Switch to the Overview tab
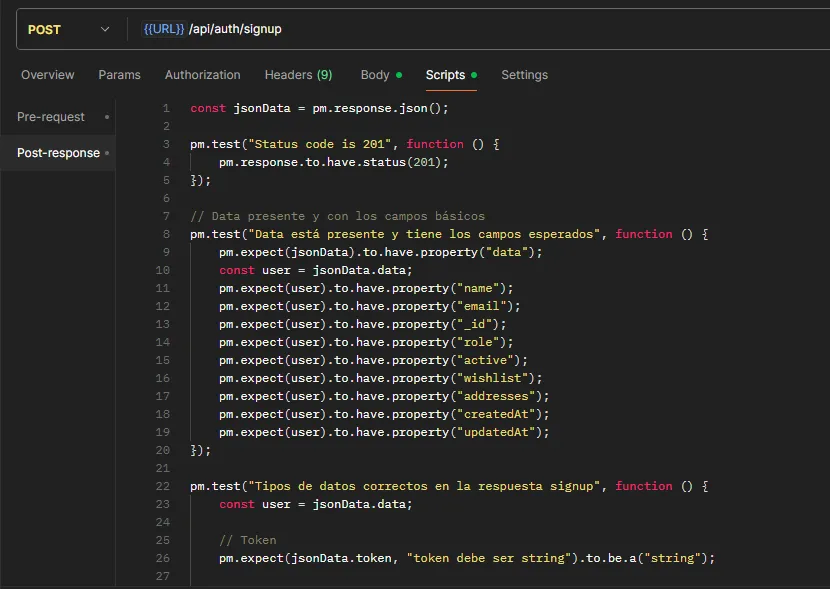Image resolution: width=830 pixels, height=589 pixels. tap(47, 75)
